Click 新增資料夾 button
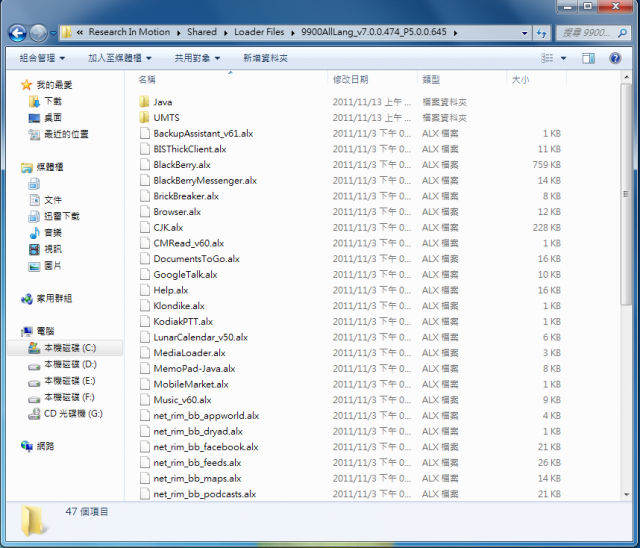The width and height of the screenshot is (640, 548). point(266,58)
